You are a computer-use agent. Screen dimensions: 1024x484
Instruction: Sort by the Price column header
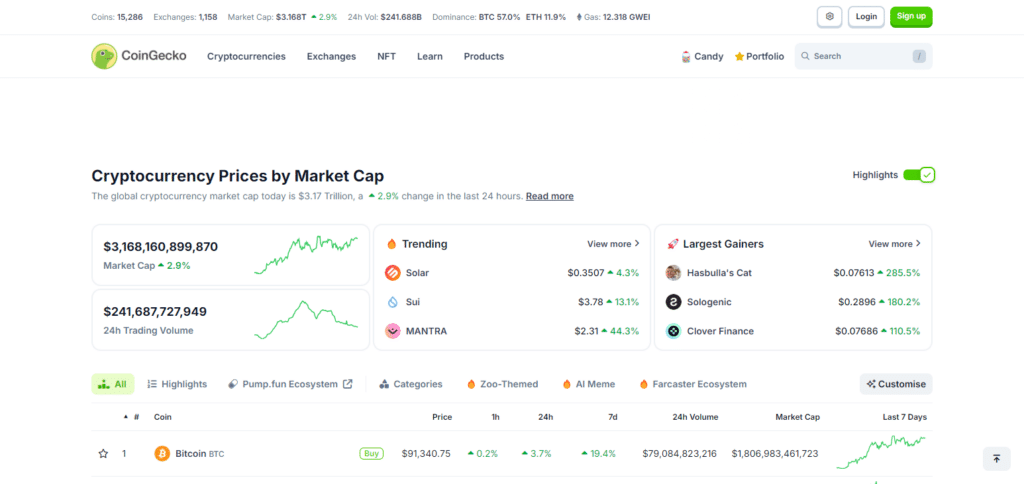[441, 417]
